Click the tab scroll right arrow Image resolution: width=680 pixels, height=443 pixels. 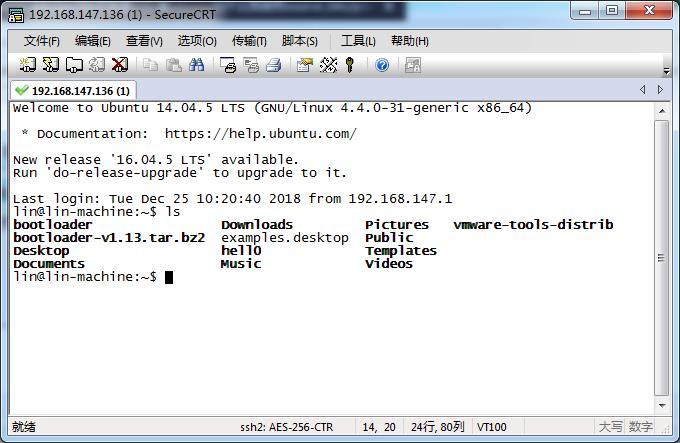[x=660, y=89]
